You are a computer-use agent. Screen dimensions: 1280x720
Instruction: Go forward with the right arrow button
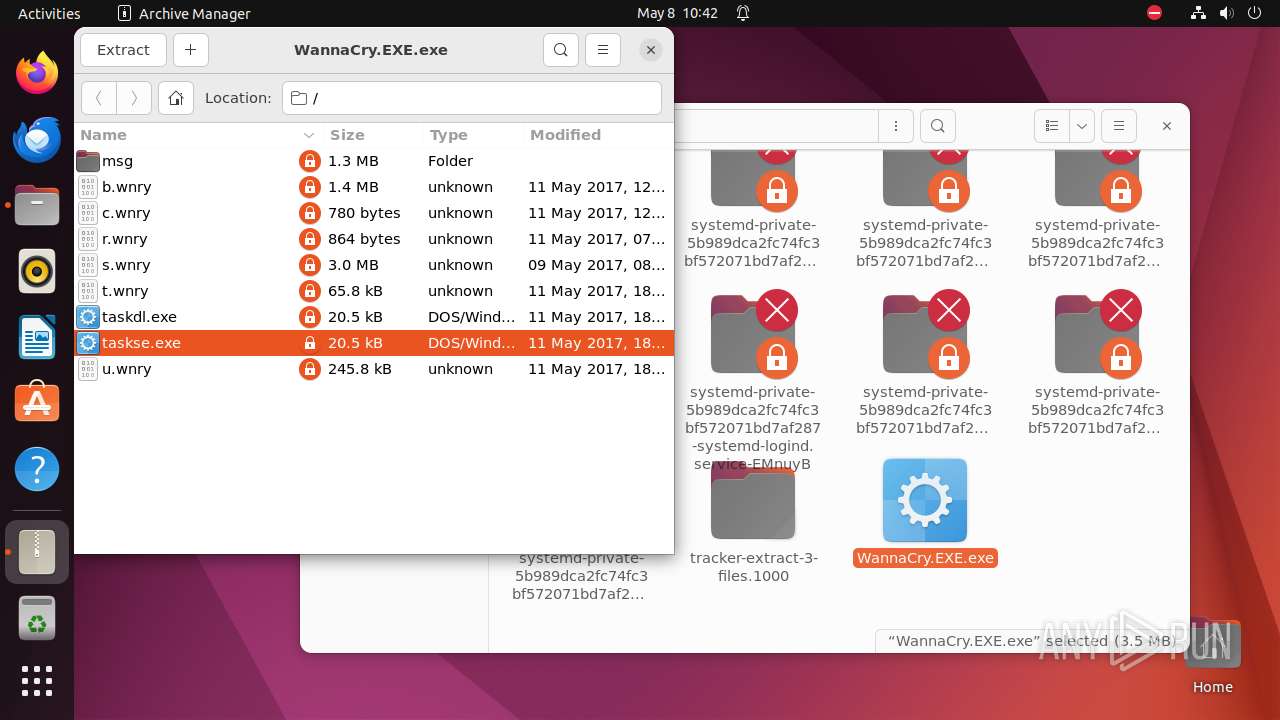(x=134, y=98)
